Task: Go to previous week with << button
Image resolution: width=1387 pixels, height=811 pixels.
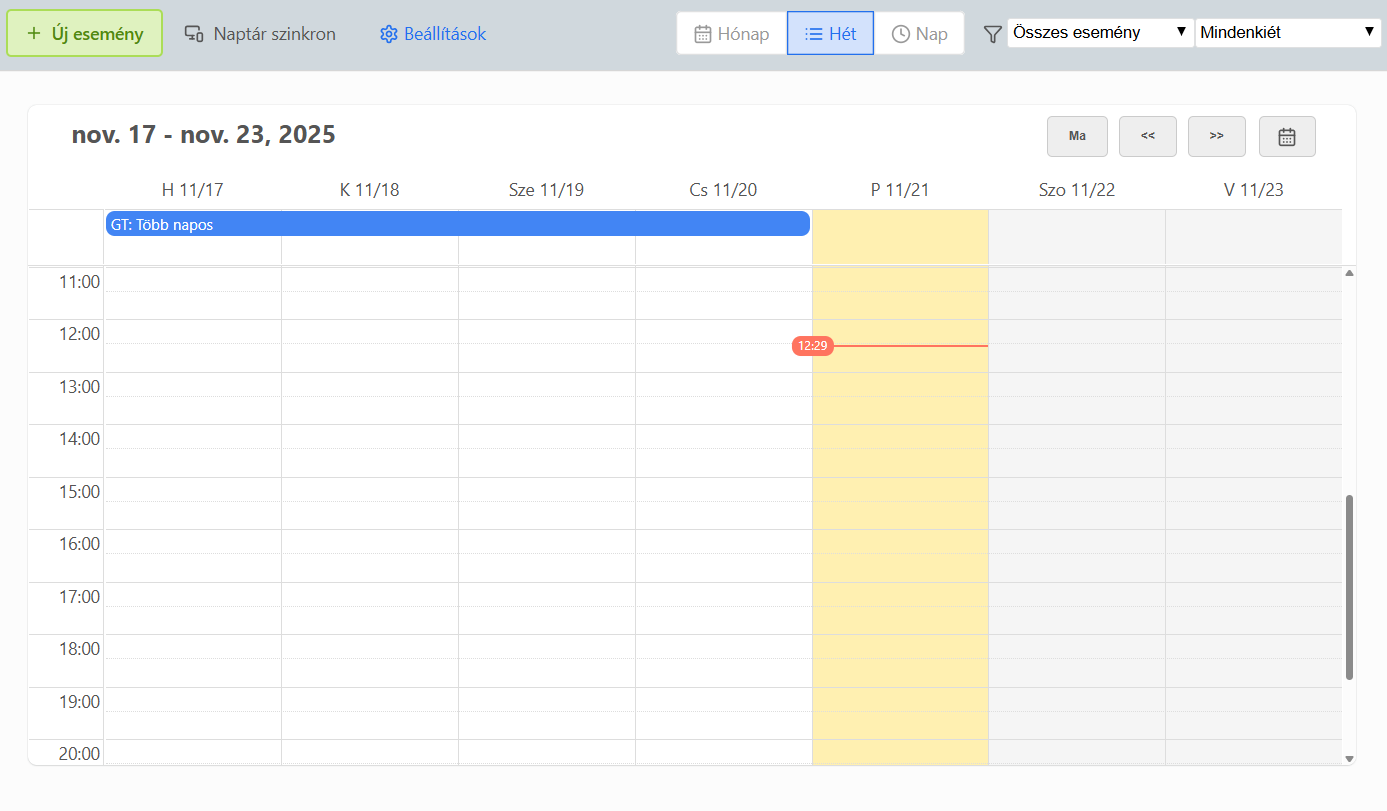Action: point(1147,137)
